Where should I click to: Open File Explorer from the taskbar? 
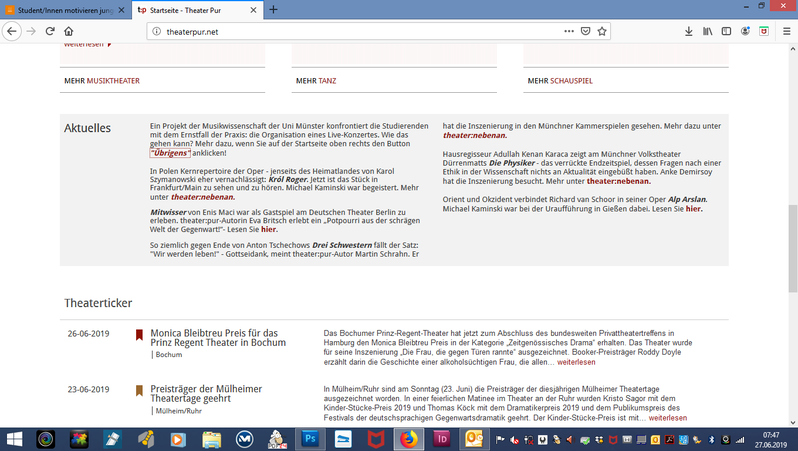pyautogui.click(x=211, y=439)
